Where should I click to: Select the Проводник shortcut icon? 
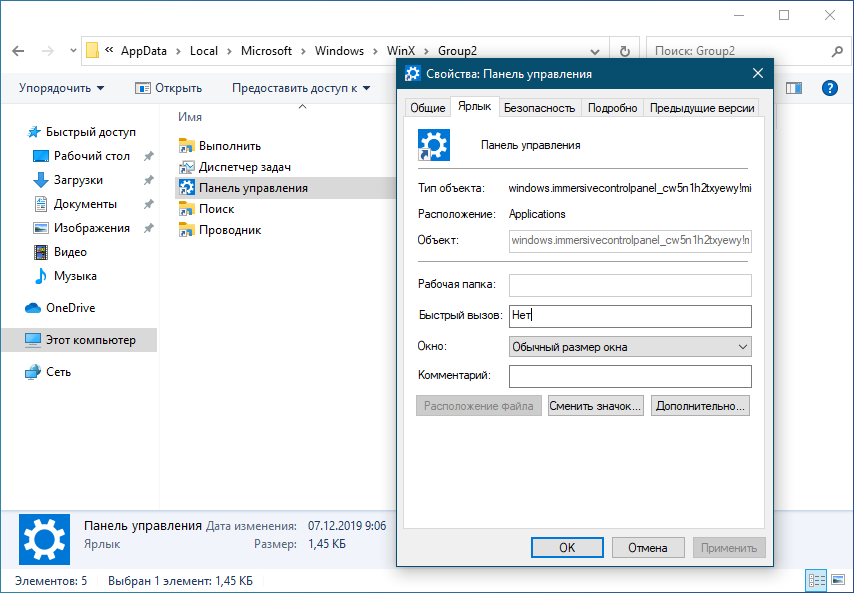(186, 230)
